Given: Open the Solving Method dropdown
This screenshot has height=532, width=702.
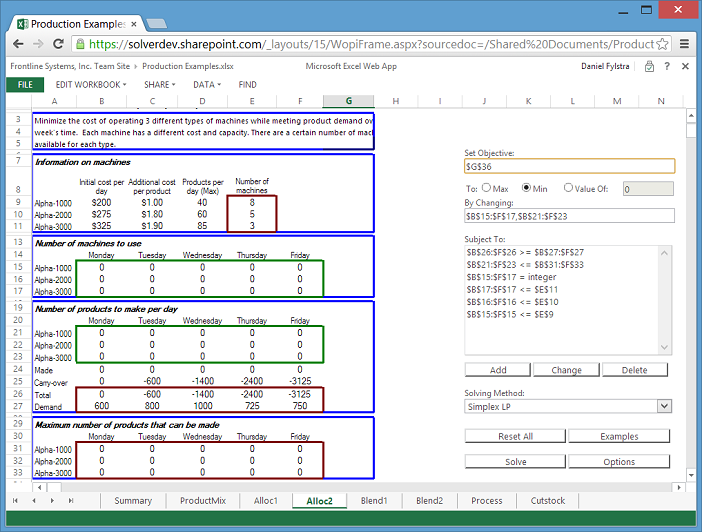Looking at the screenshot, I should (x=664, y=407).
